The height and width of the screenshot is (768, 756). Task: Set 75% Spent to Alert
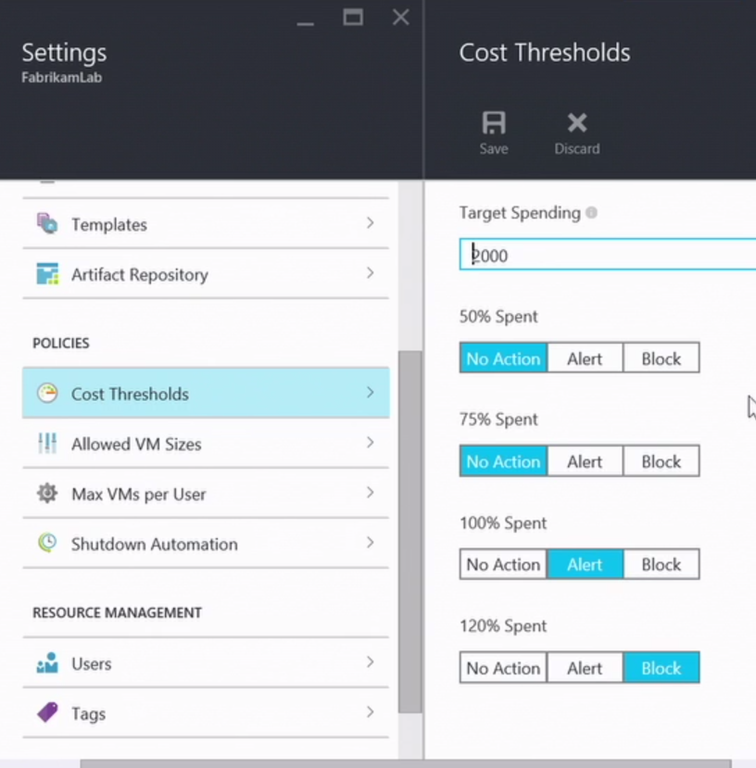tap(585, 461)
